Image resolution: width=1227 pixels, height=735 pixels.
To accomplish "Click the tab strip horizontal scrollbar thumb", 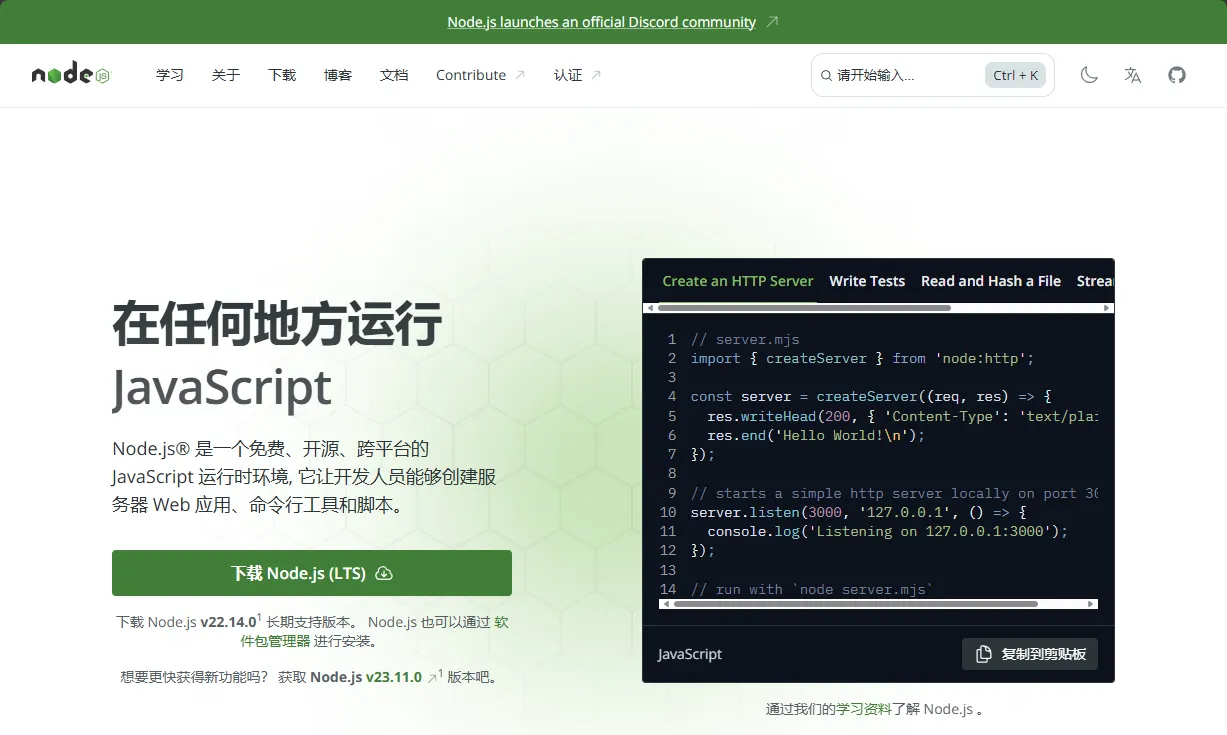I will pos(804,308).
